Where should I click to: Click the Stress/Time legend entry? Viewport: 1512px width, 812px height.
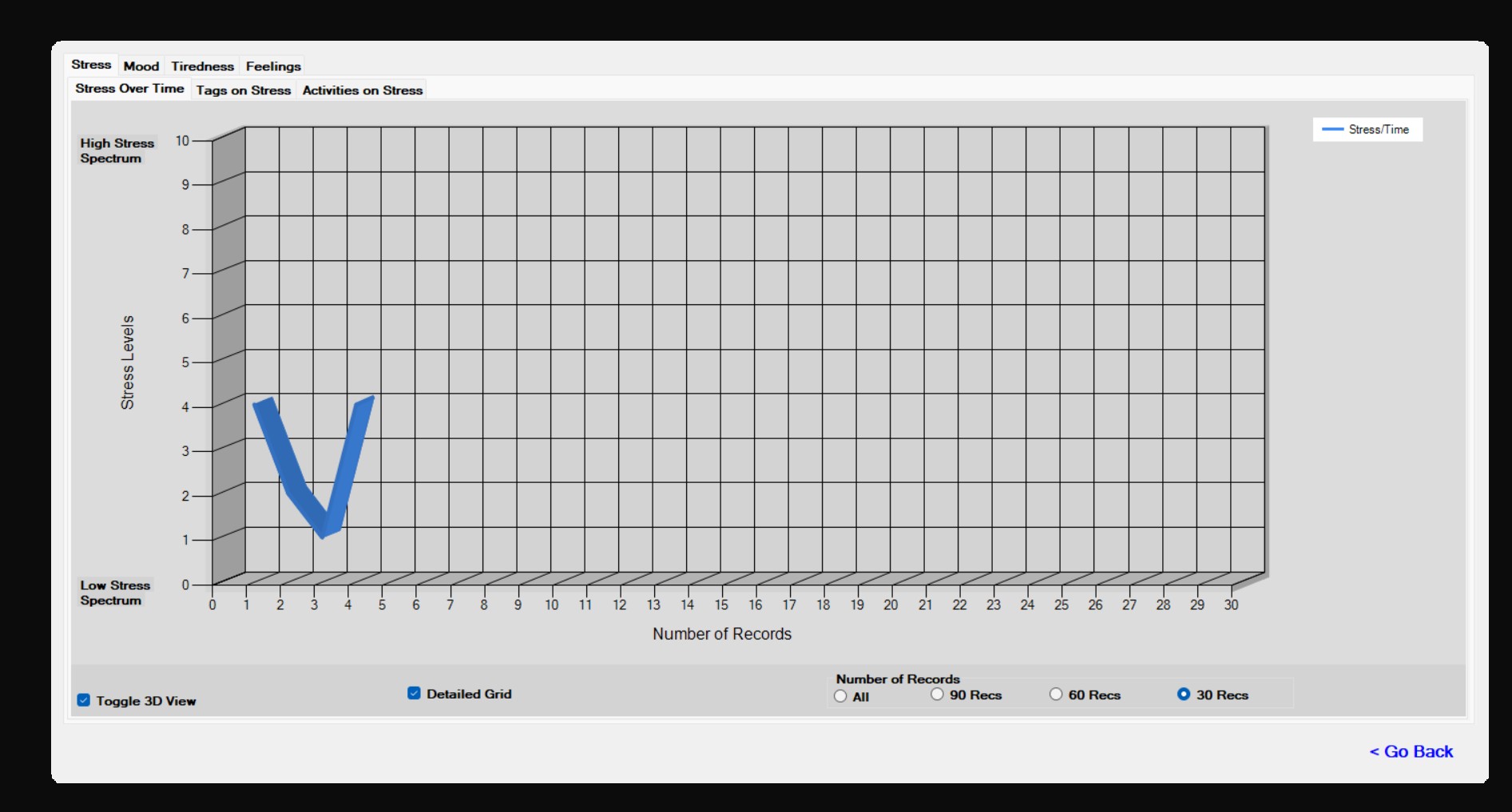1367,129
